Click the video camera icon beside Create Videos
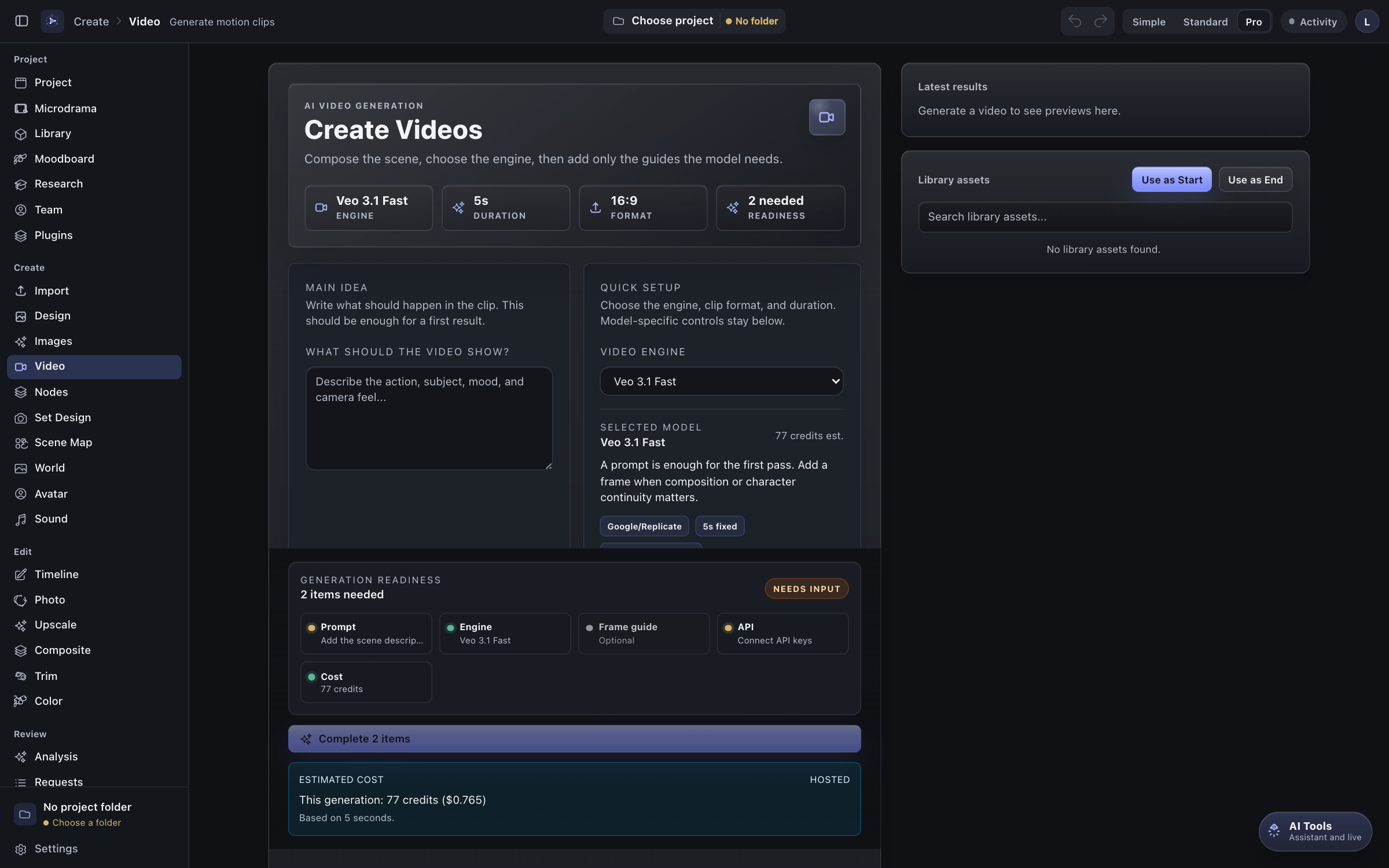The image size is (1389, 868). pyautogui.click(x=826, y=117)
